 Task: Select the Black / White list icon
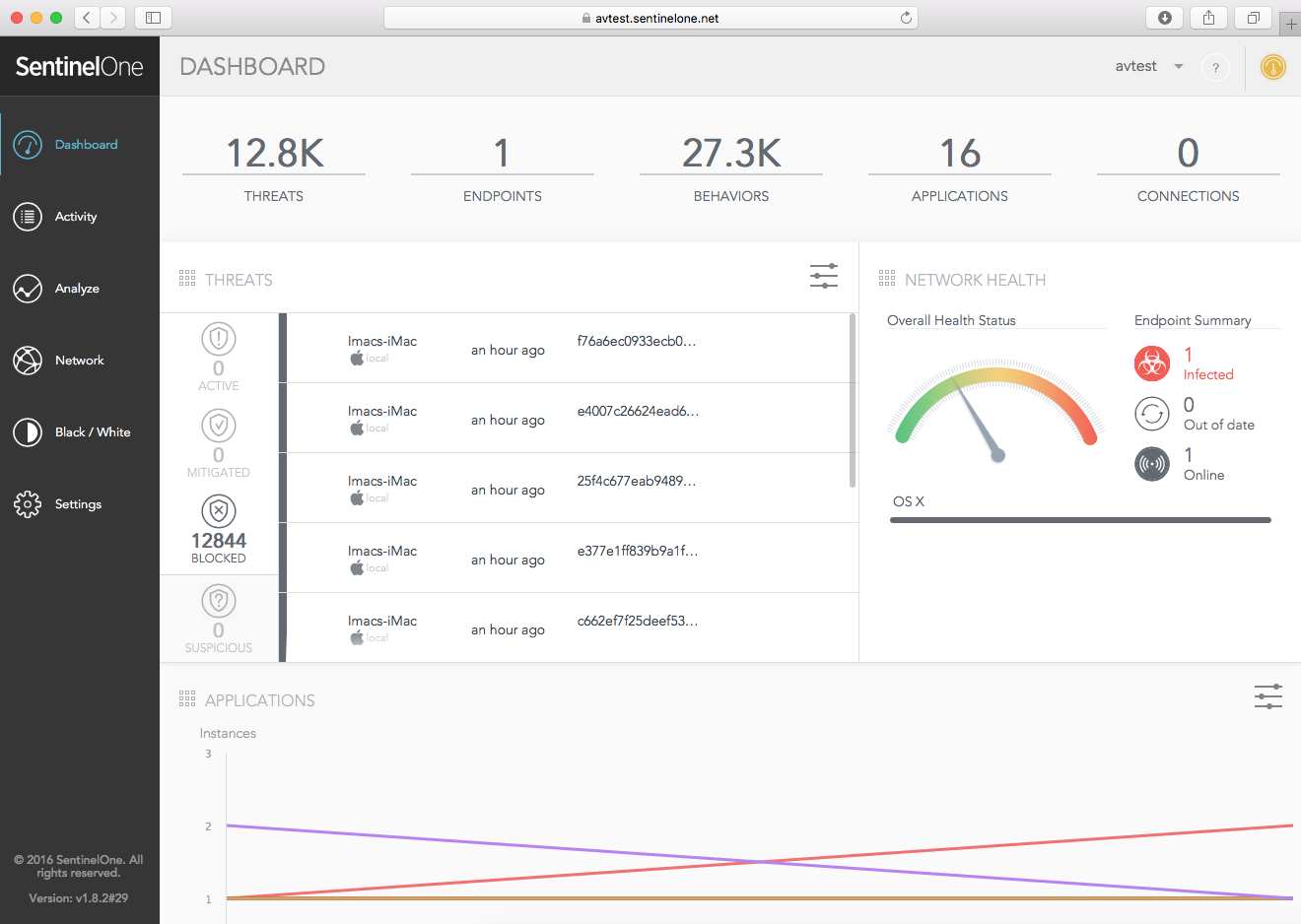coord(28,432)
